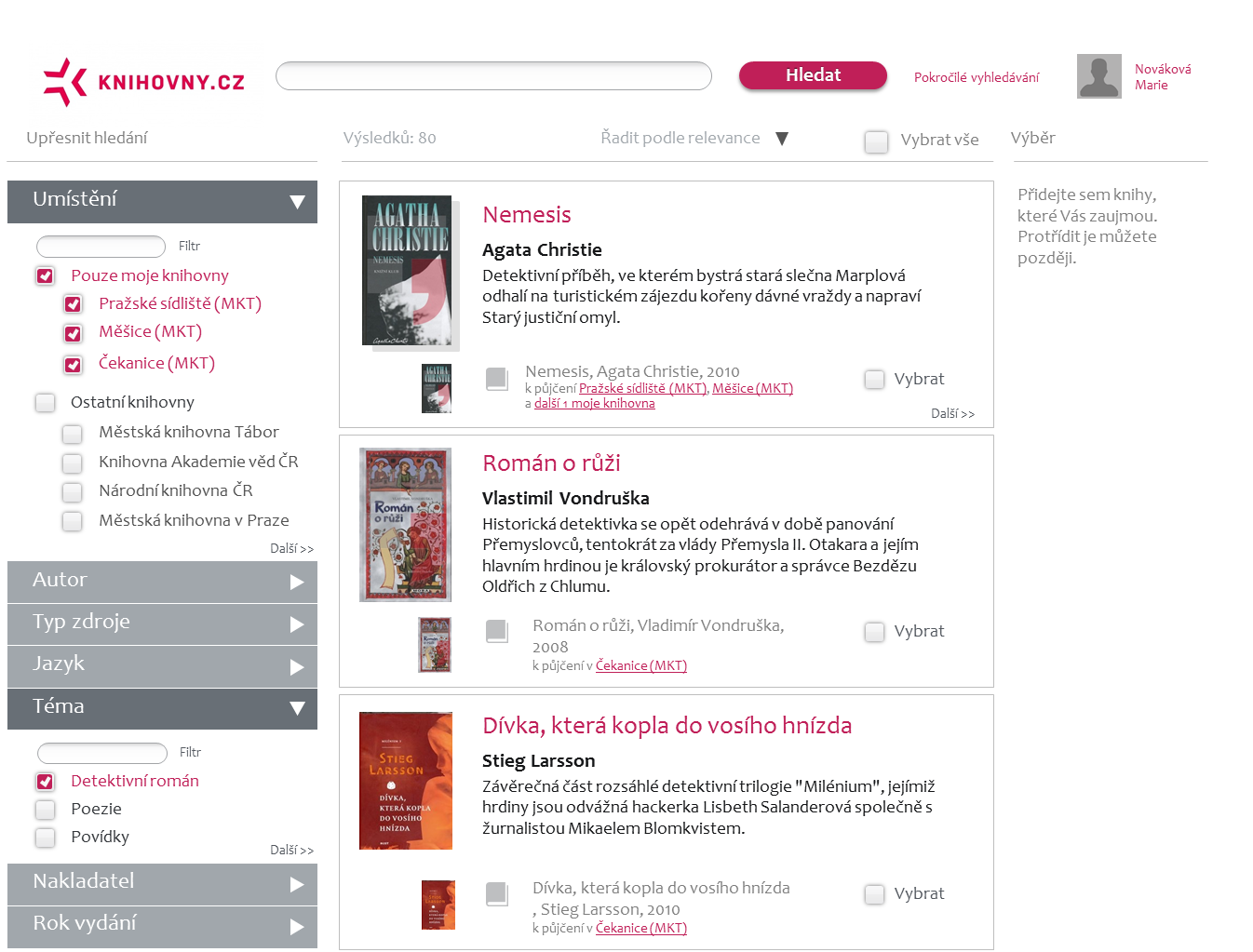
Task: Click Čekanice (MKT) link under Stieg Larsson
Action: (x=641, y=928)
